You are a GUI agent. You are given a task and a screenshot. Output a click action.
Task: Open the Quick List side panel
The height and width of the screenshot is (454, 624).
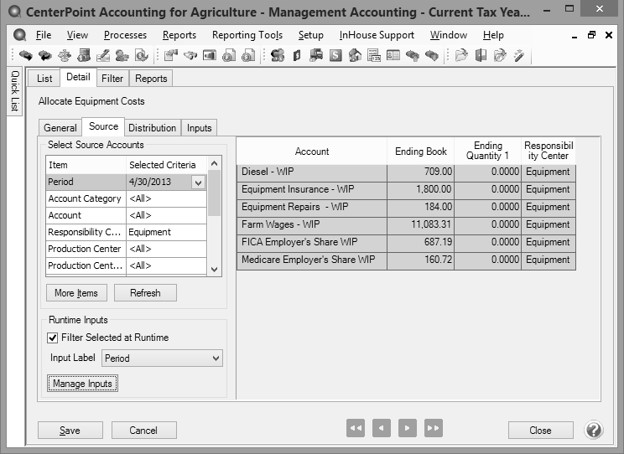pos(15,91)
